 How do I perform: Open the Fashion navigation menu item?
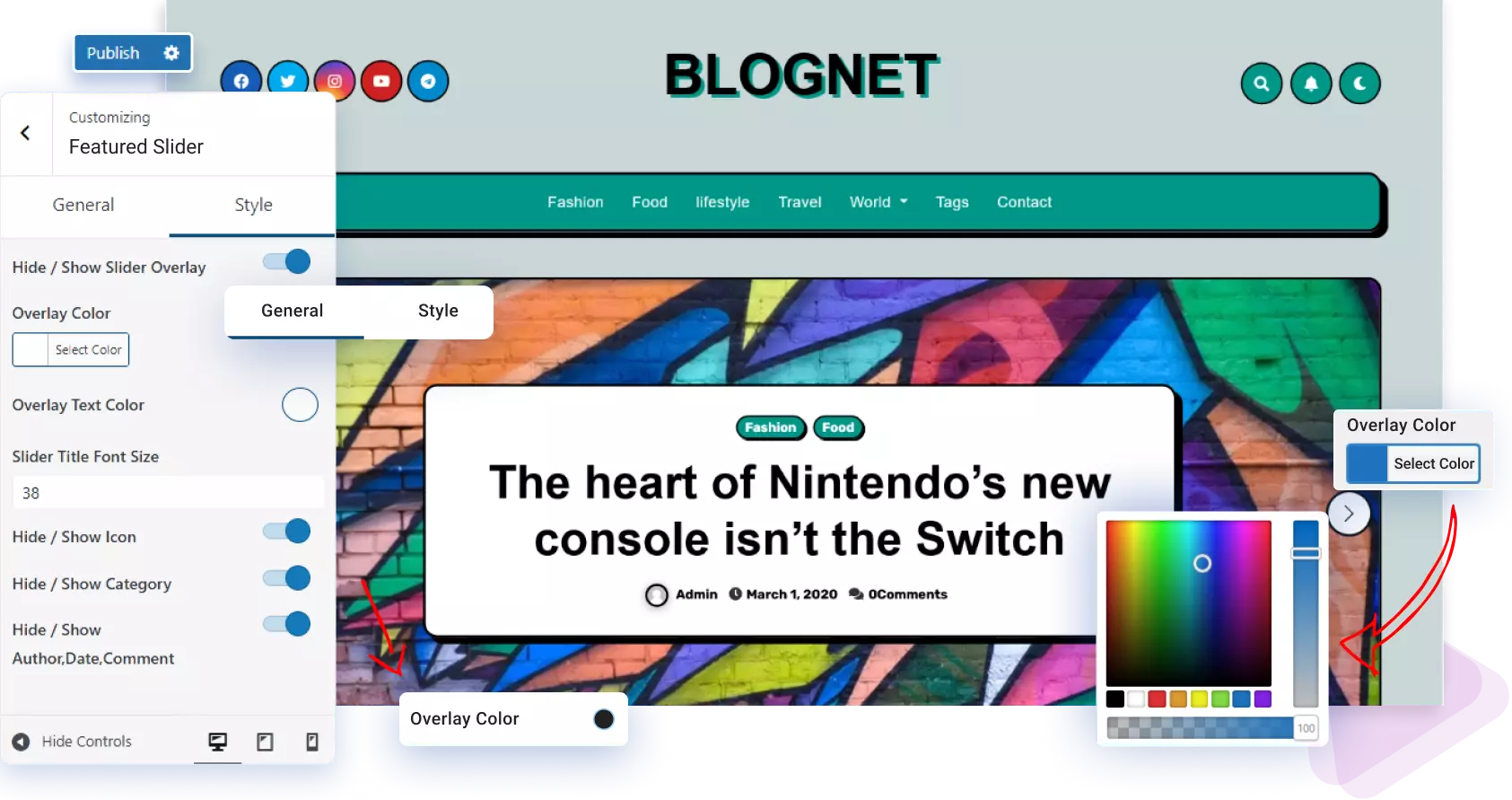click(x=575, y=202)
